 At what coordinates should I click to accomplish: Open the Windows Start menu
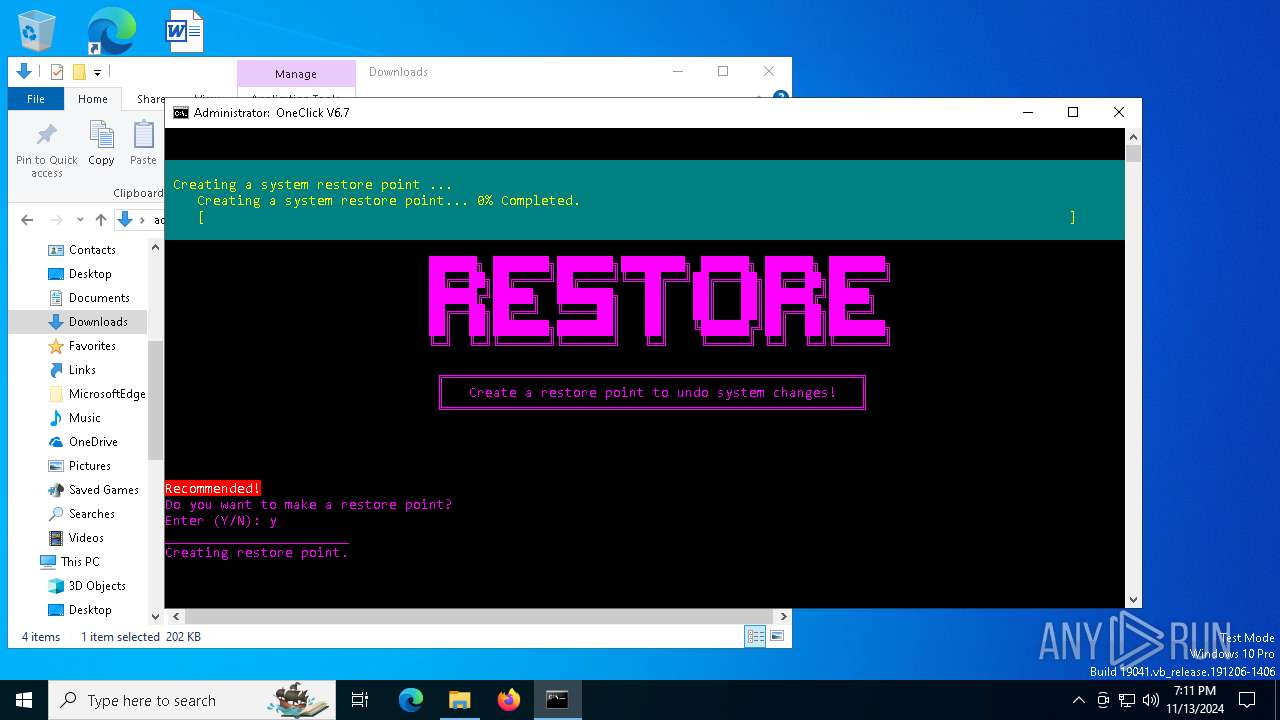[24, 700]
